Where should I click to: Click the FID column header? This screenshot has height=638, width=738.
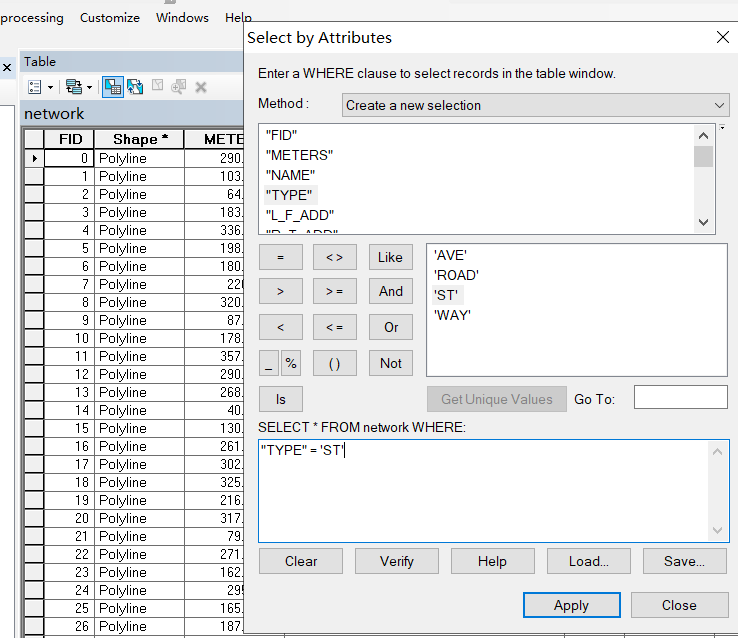pyautogui.click(x=69, y=139)
